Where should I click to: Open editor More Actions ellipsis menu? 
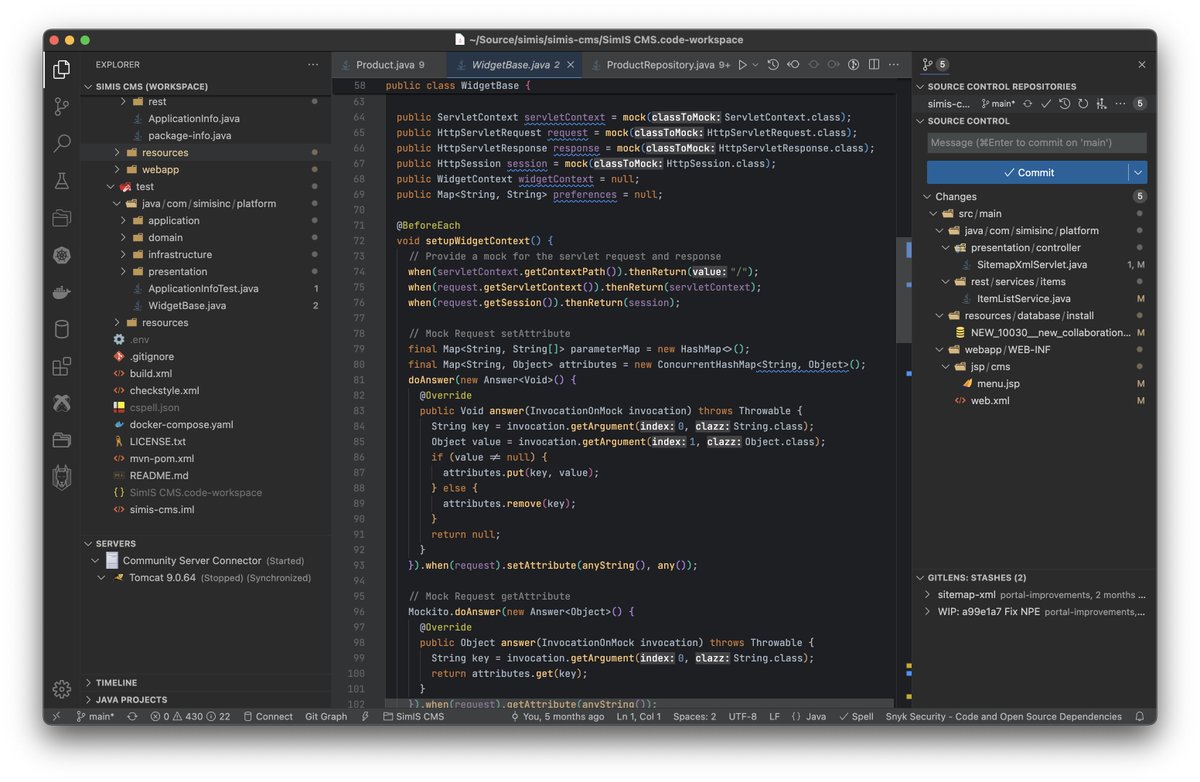point(895,65)
